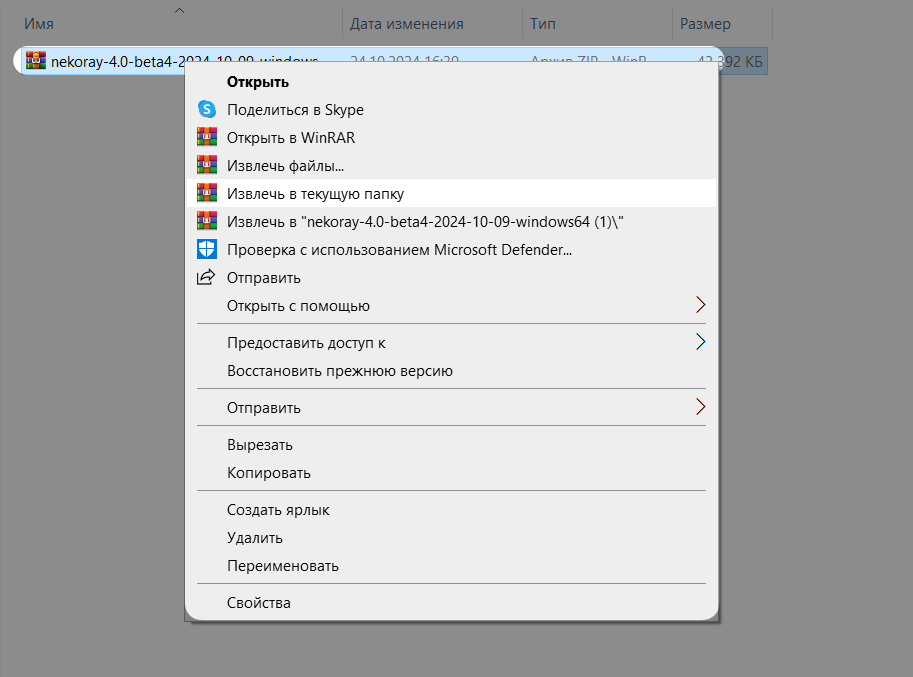Click WinRAR icon beside "Открыть в WinRAR"
The height and width of the screenshot is (677, 913).
point(207,138)
